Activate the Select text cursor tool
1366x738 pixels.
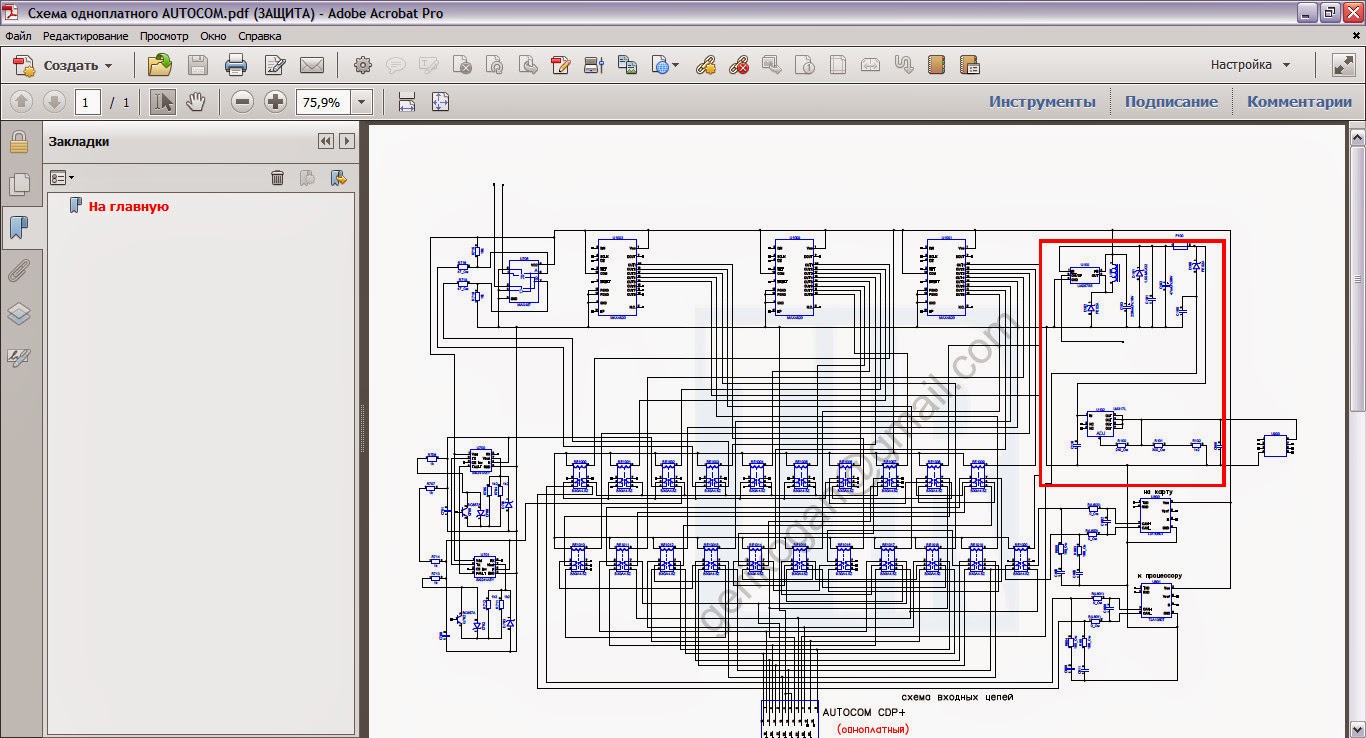point(163,101)
